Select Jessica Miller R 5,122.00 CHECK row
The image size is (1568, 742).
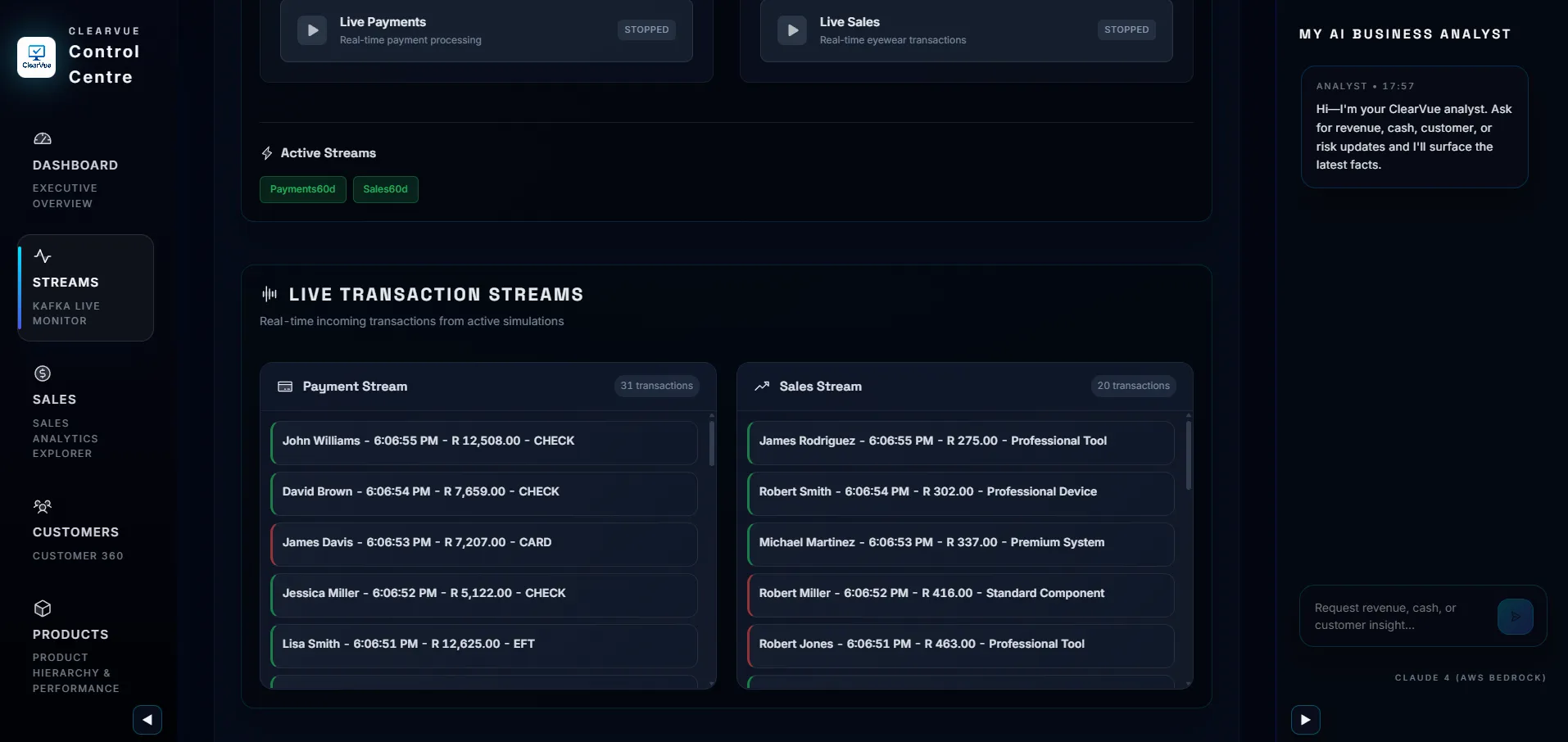click(484, 595)
